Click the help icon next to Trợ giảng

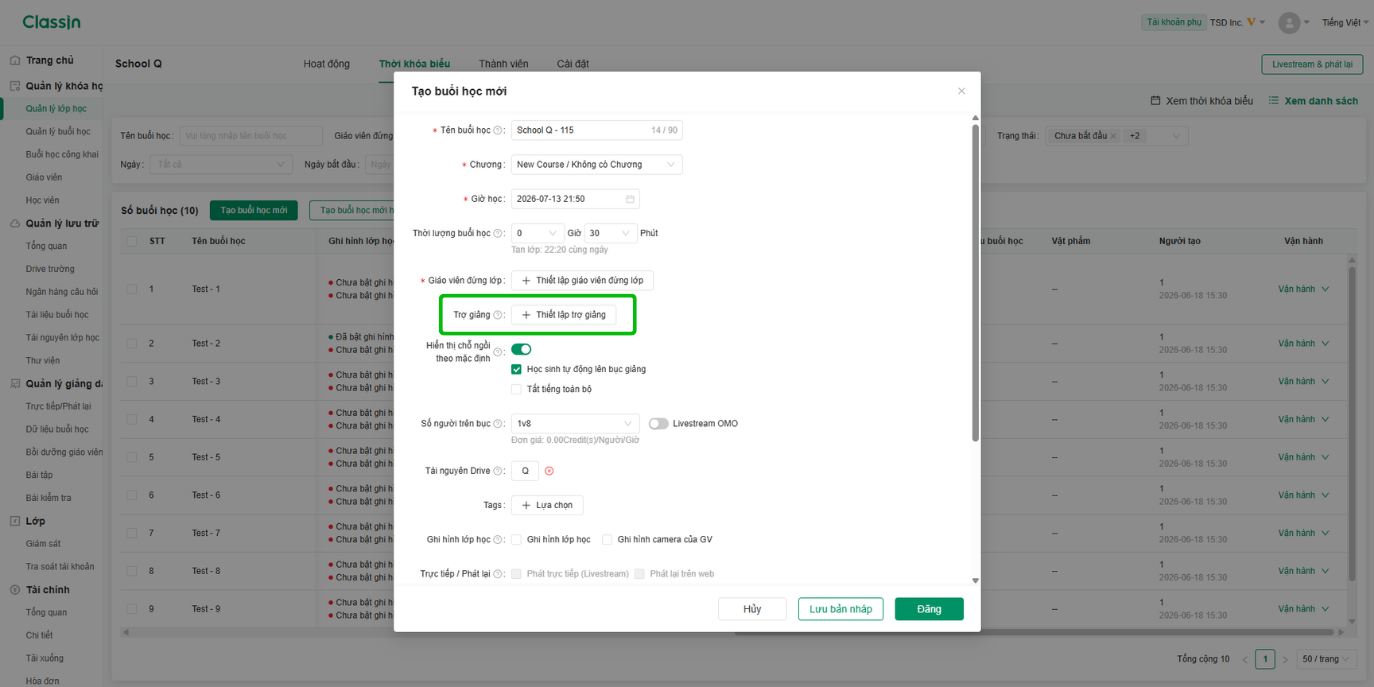tap(498, 315)
